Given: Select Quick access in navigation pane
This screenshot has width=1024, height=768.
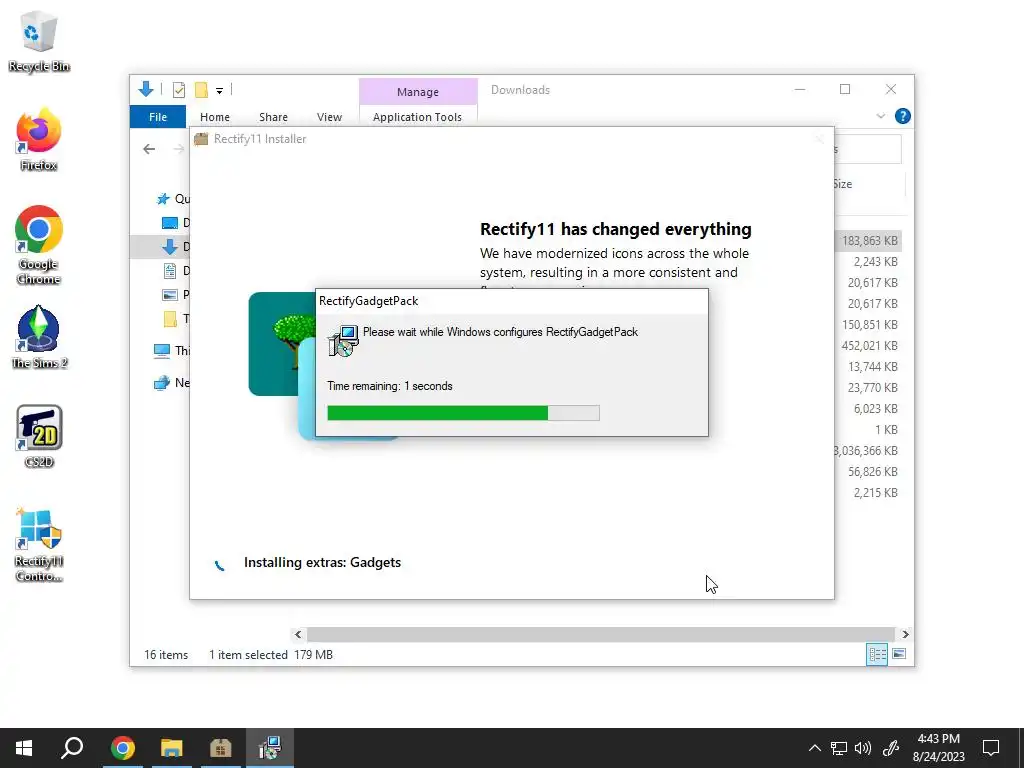Looking at the screenshot, I should pyautogui.click(x=173, y=199).
